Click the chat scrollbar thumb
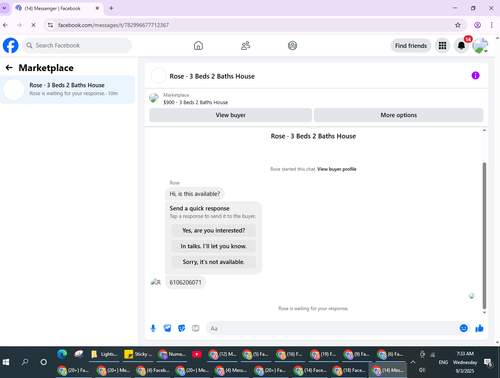The width and height of the screenshot is (500, 378). tap(484, 235)
